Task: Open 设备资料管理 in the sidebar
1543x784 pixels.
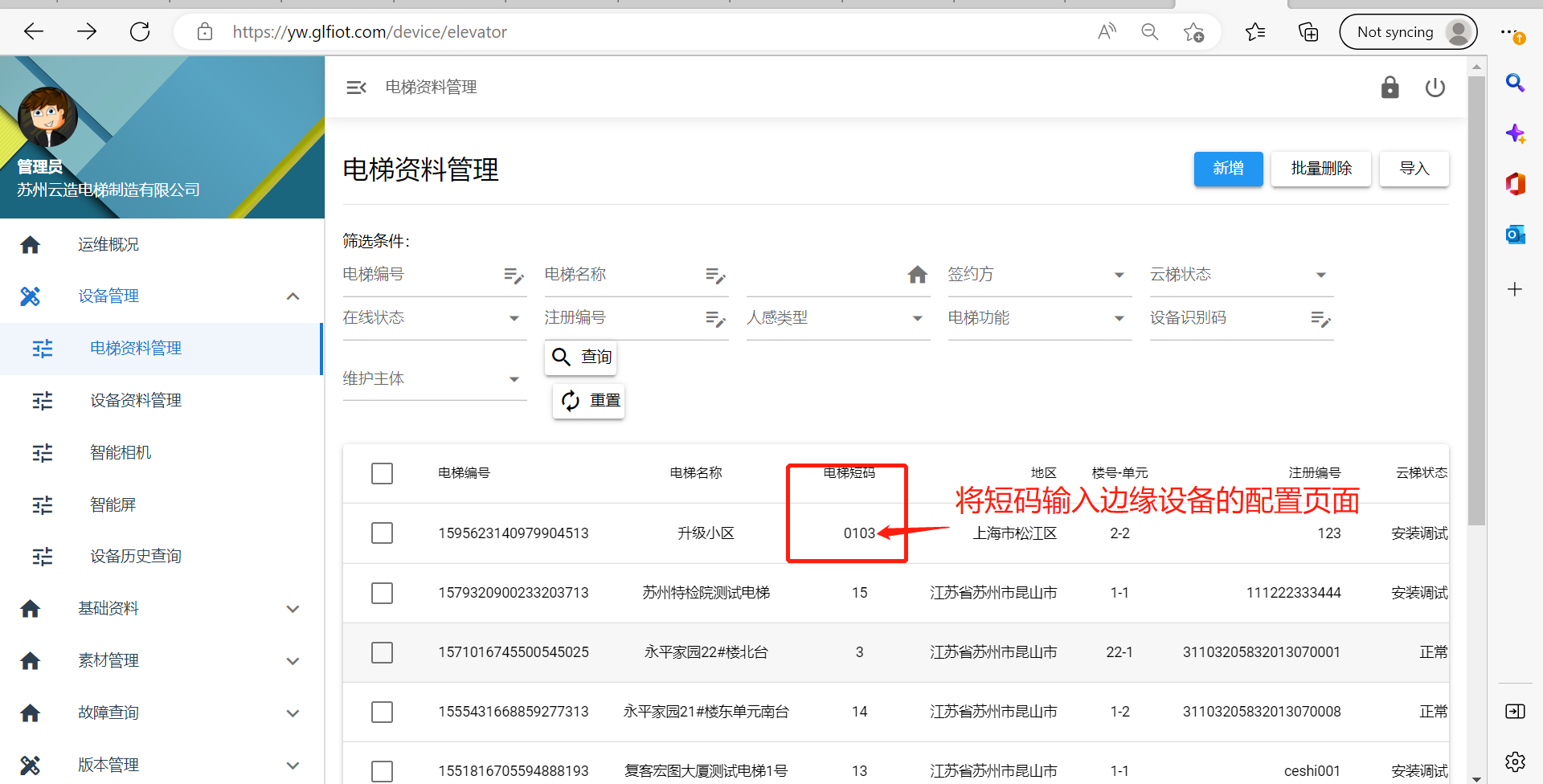Action: click(x=136, y=400)
